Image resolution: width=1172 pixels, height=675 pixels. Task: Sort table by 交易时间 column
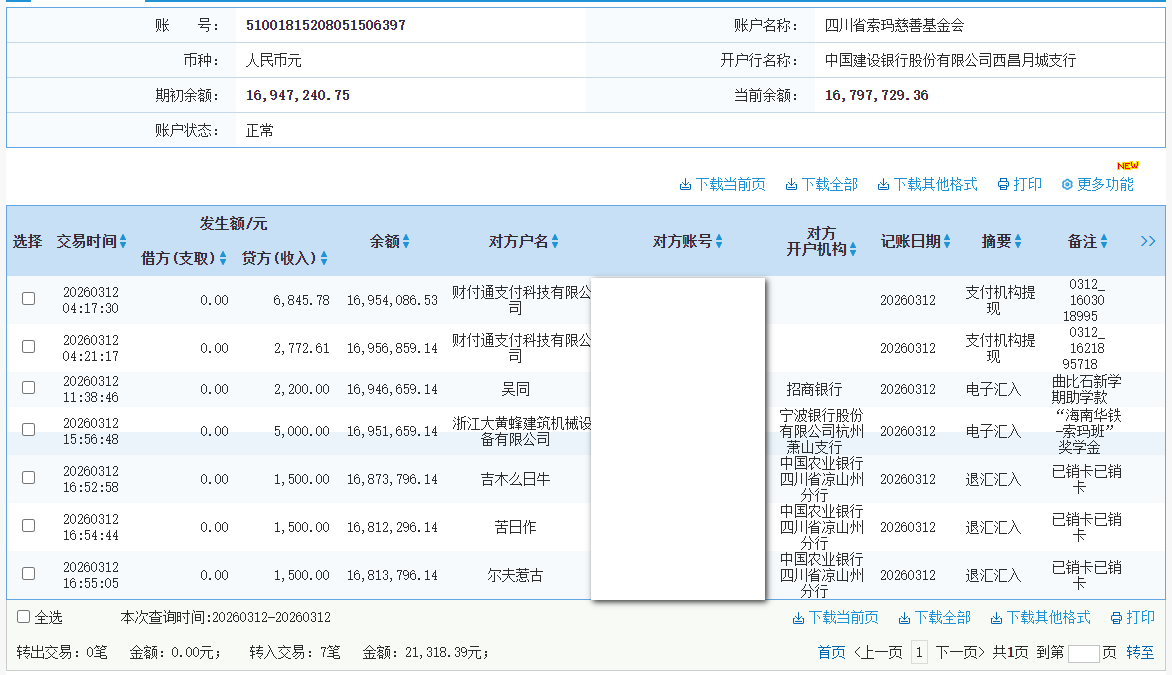pyautogui.click(x=122, y=241)
